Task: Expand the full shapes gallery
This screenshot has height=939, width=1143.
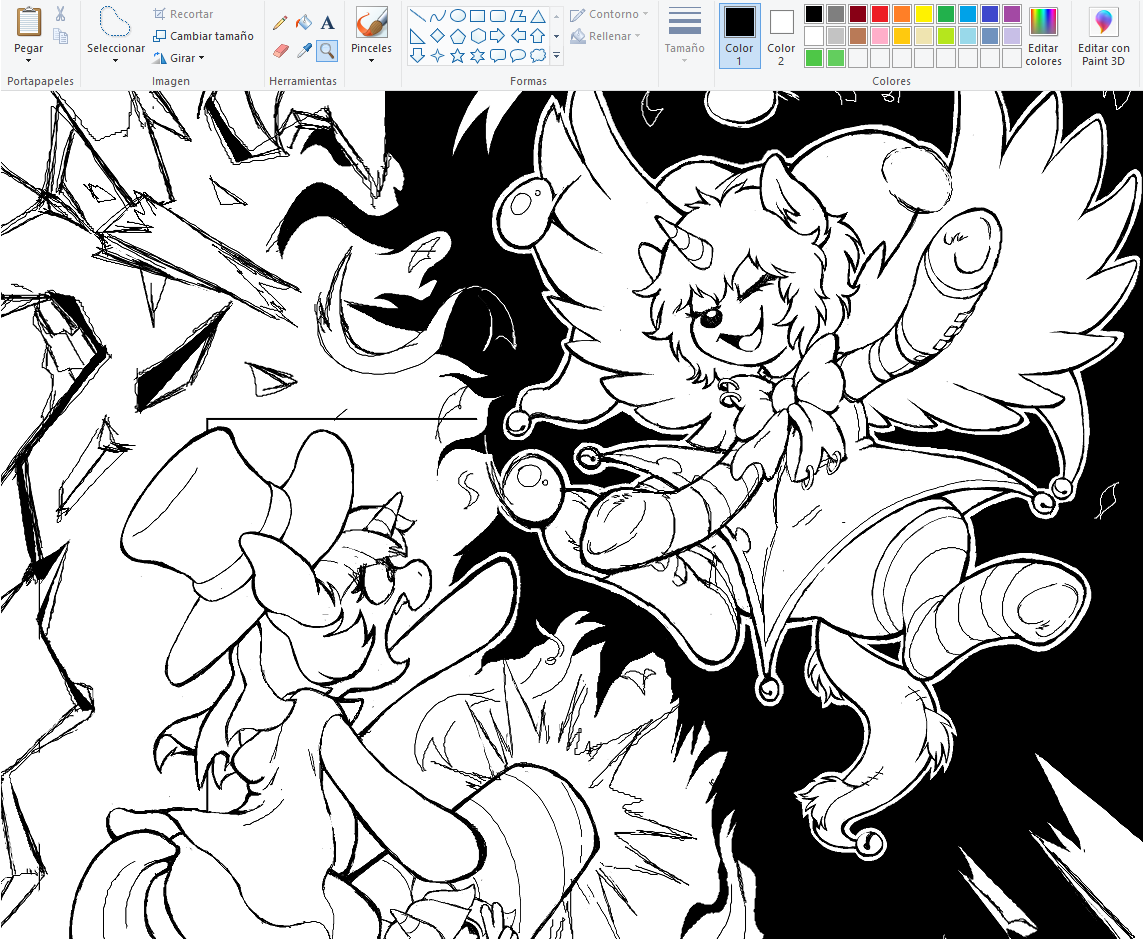Action: pos(557,55)
